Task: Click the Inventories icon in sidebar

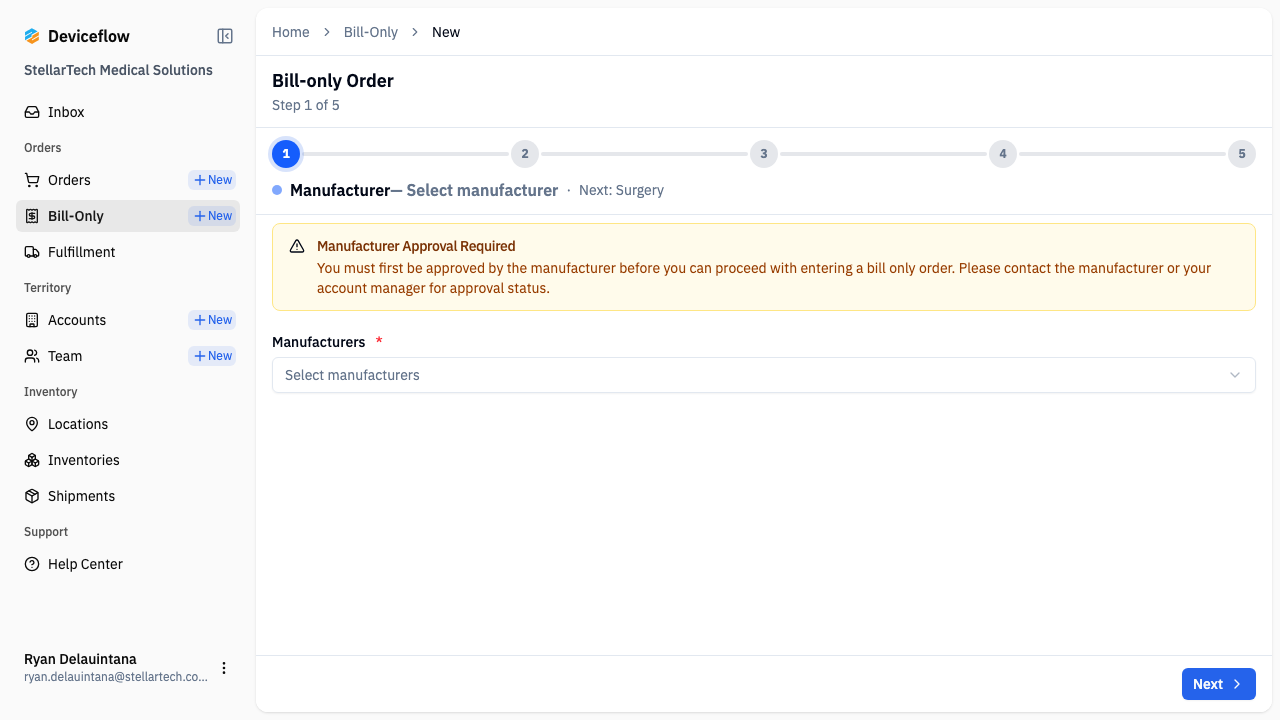Action: coord(31,459)
